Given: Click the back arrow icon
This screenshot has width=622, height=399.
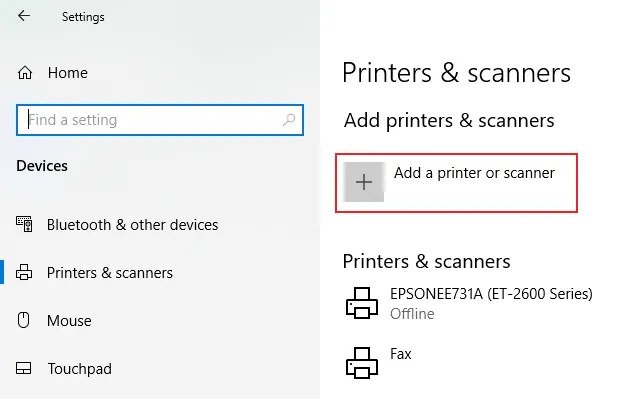Looking at the screenshot, I should 24,16.
